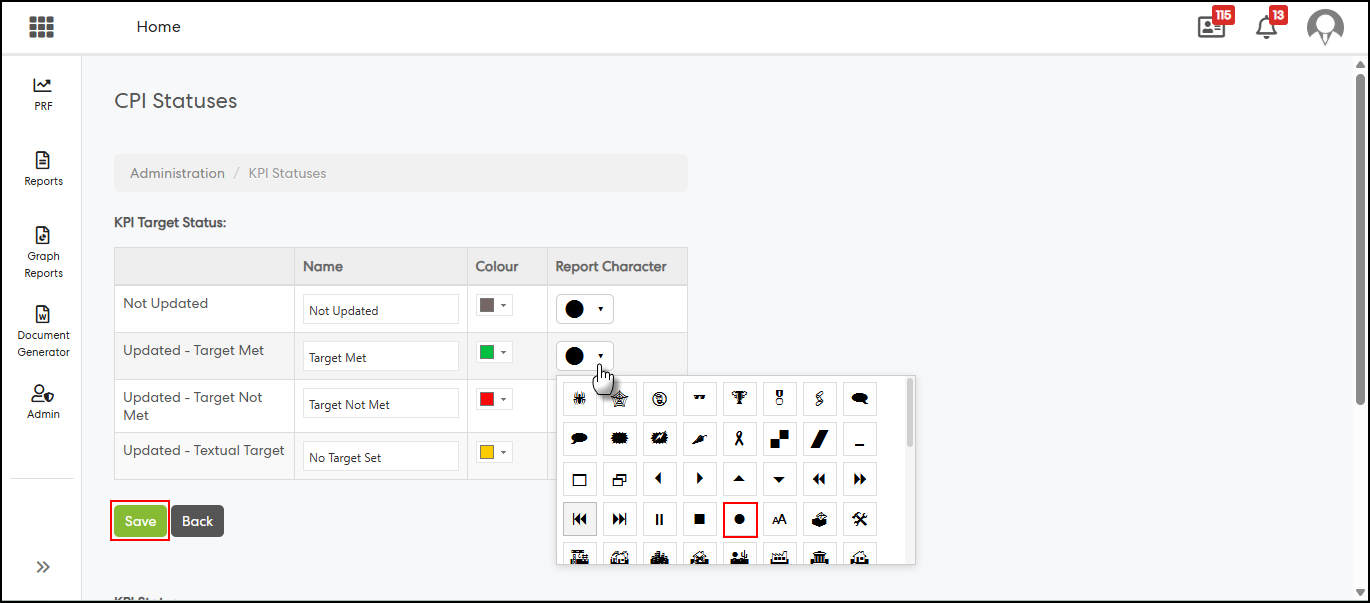
Task: Open the yellow colour dropdown for Textual Target
Action: click(x=494, y=452)
